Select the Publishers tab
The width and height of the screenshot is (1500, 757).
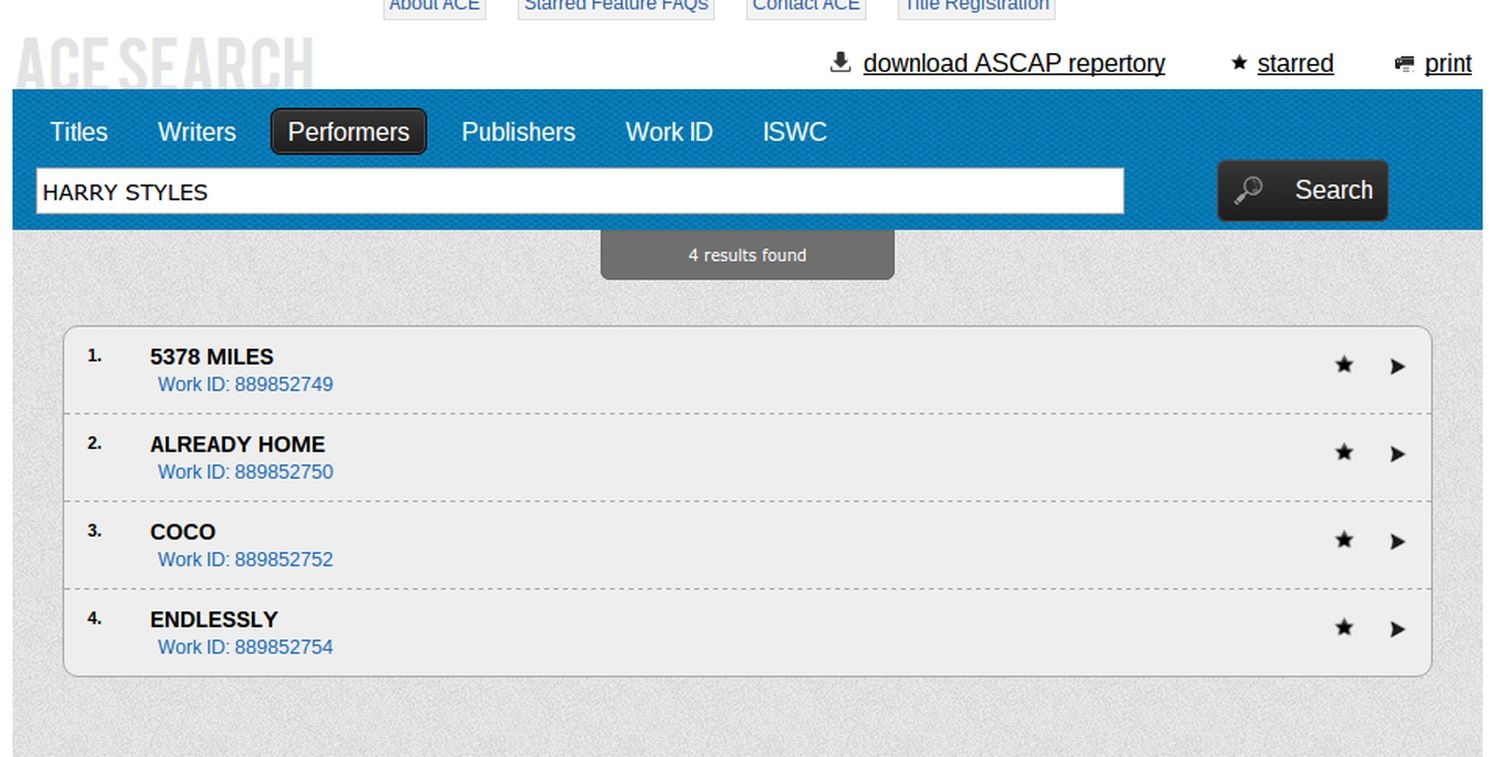click(518, 132)
